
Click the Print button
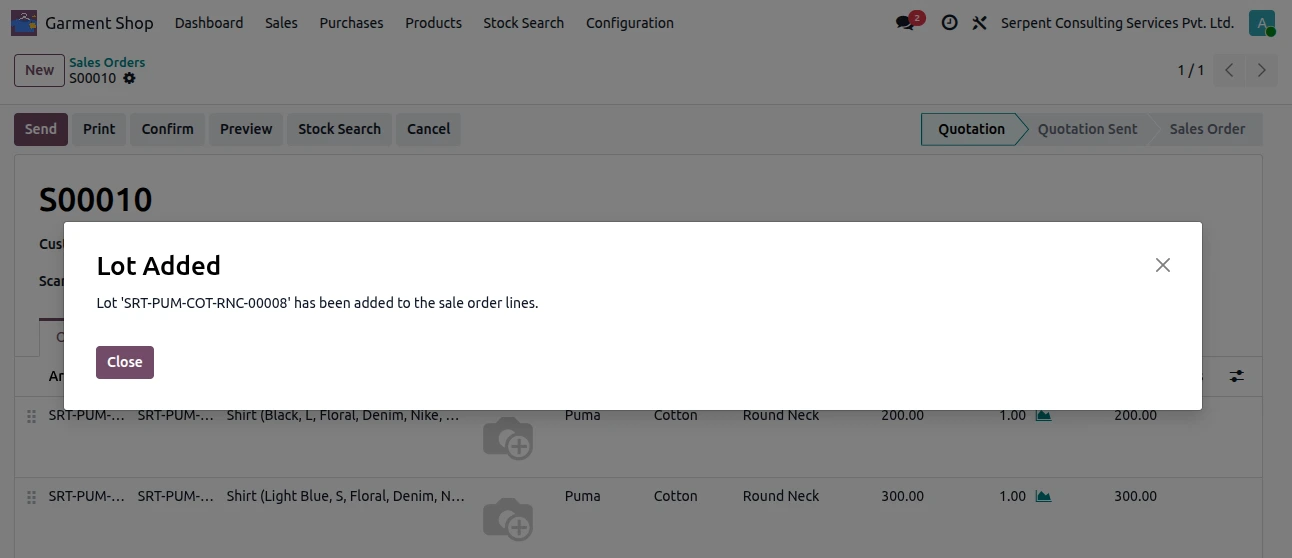tap(99, 129)
